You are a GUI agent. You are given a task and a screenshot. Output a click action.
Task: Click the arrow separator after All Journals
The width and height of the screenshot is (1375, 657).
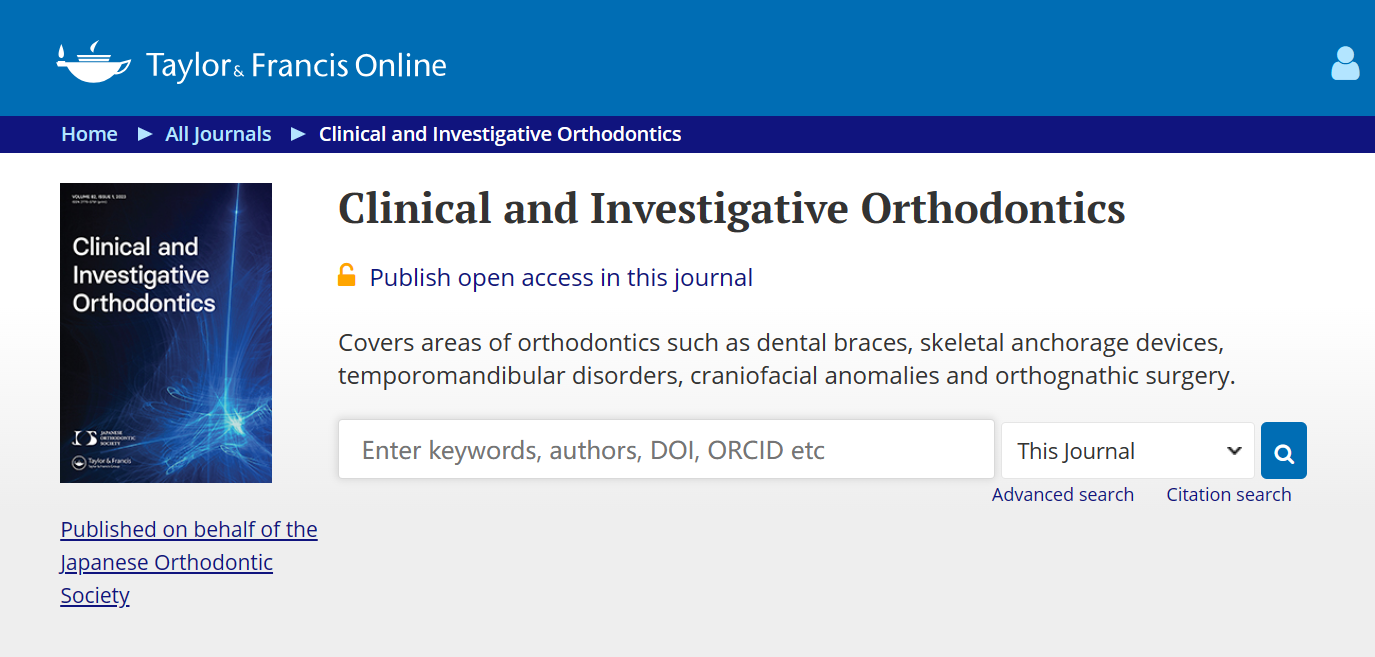[x=298, y=133]
